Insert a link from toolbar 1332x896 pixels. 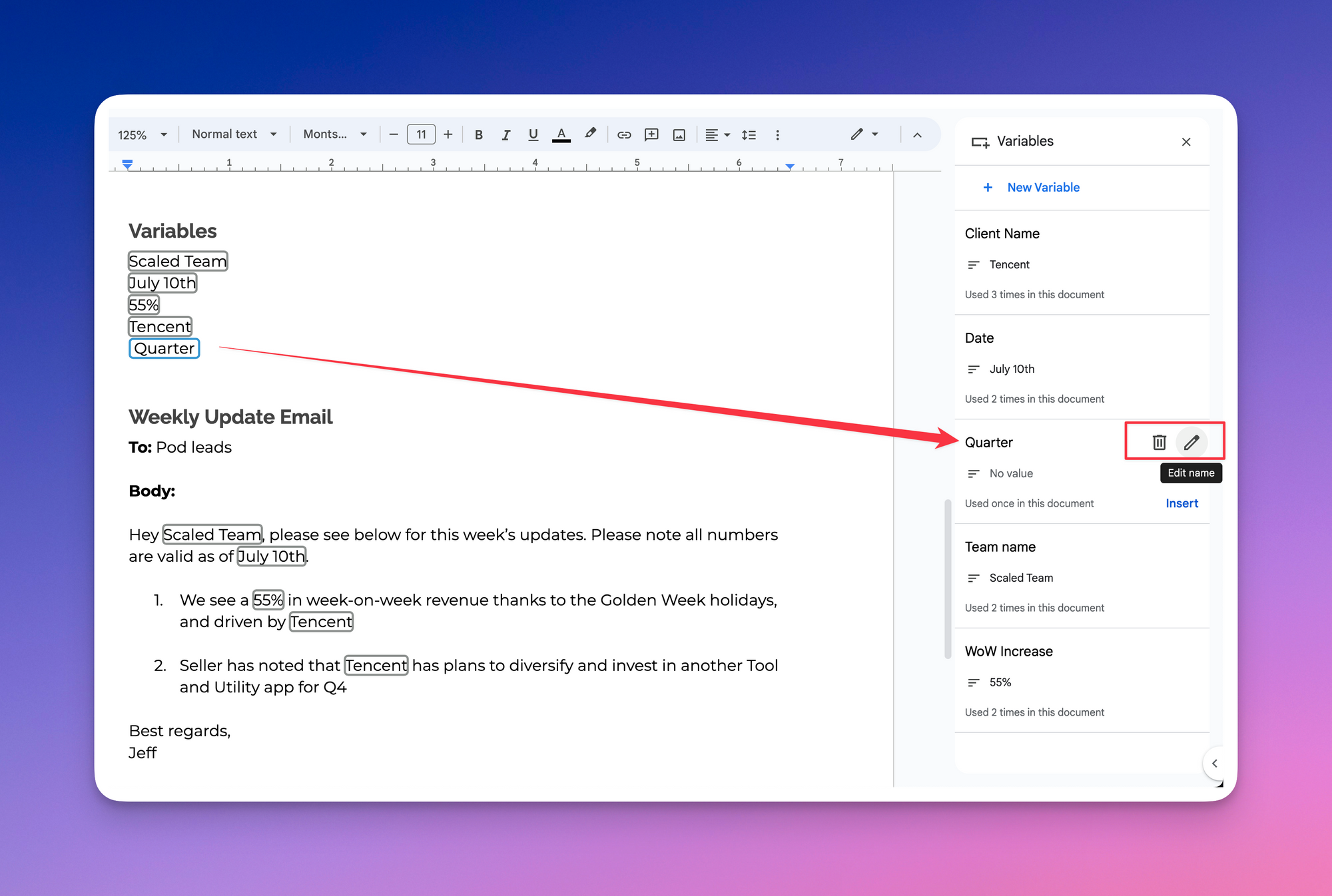624,135
